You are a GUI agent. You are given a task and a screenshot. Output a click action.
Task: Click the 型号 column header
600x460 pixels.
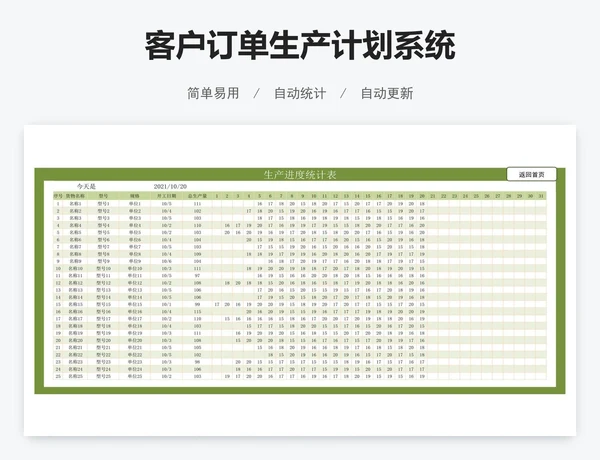coord(103,196)
